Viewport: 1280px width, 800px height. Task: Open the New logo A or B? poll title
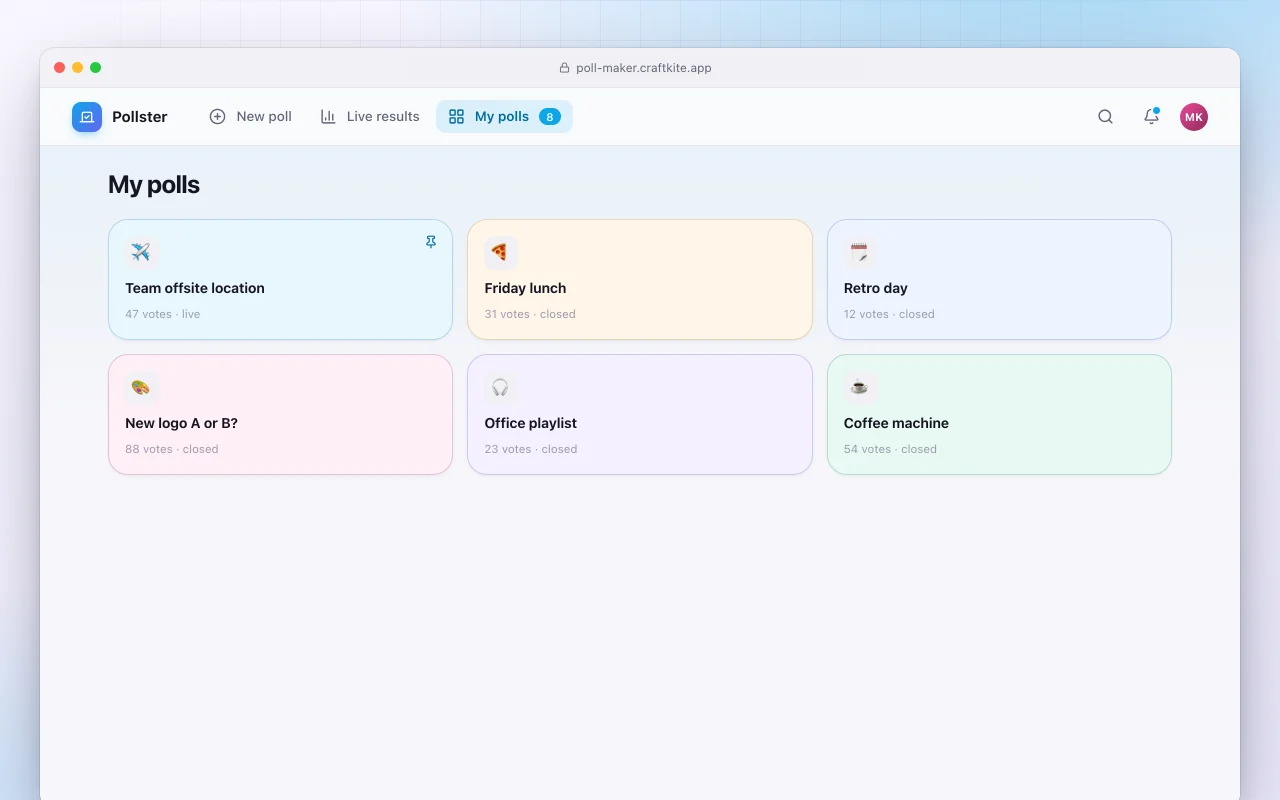click(x=181, y=423)
